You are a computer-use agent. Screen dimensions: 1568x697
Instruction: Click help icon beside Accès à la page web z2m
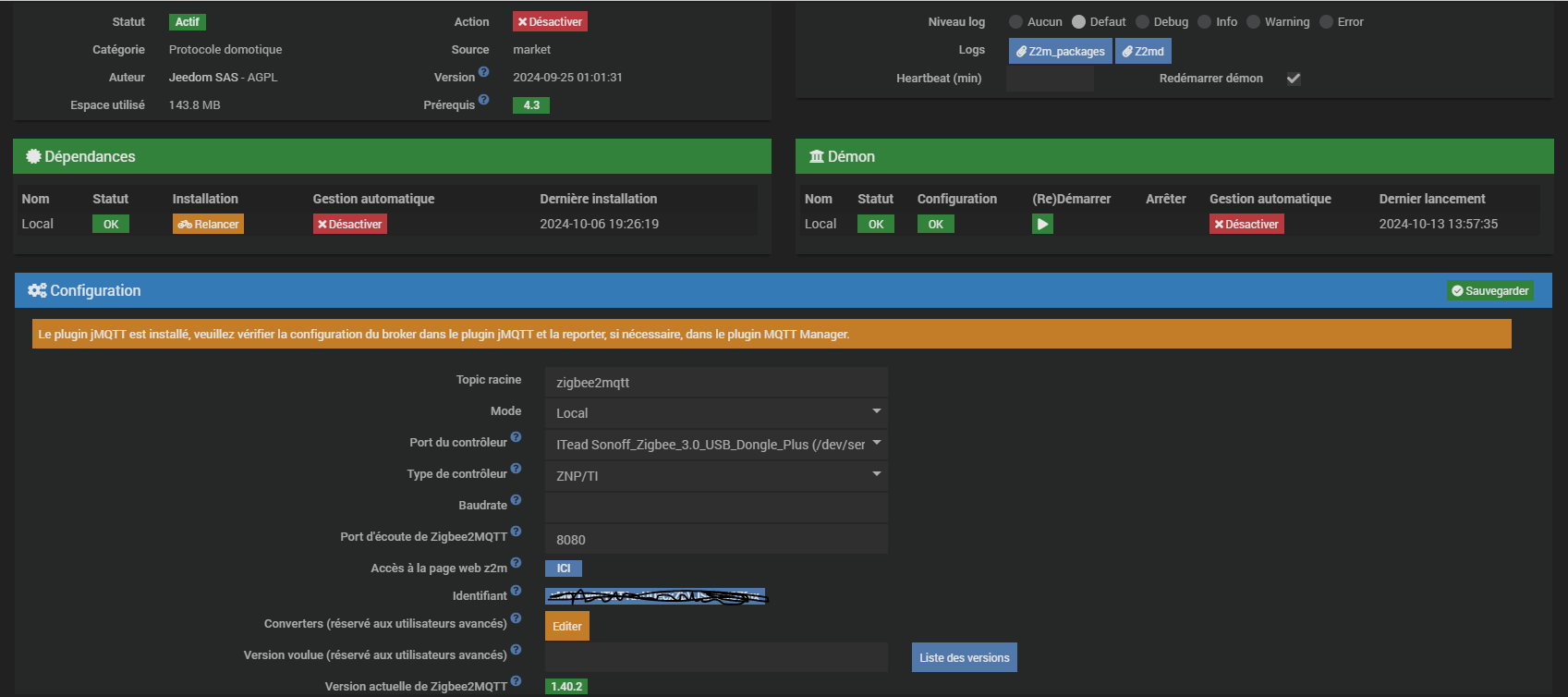pos(516,563)
